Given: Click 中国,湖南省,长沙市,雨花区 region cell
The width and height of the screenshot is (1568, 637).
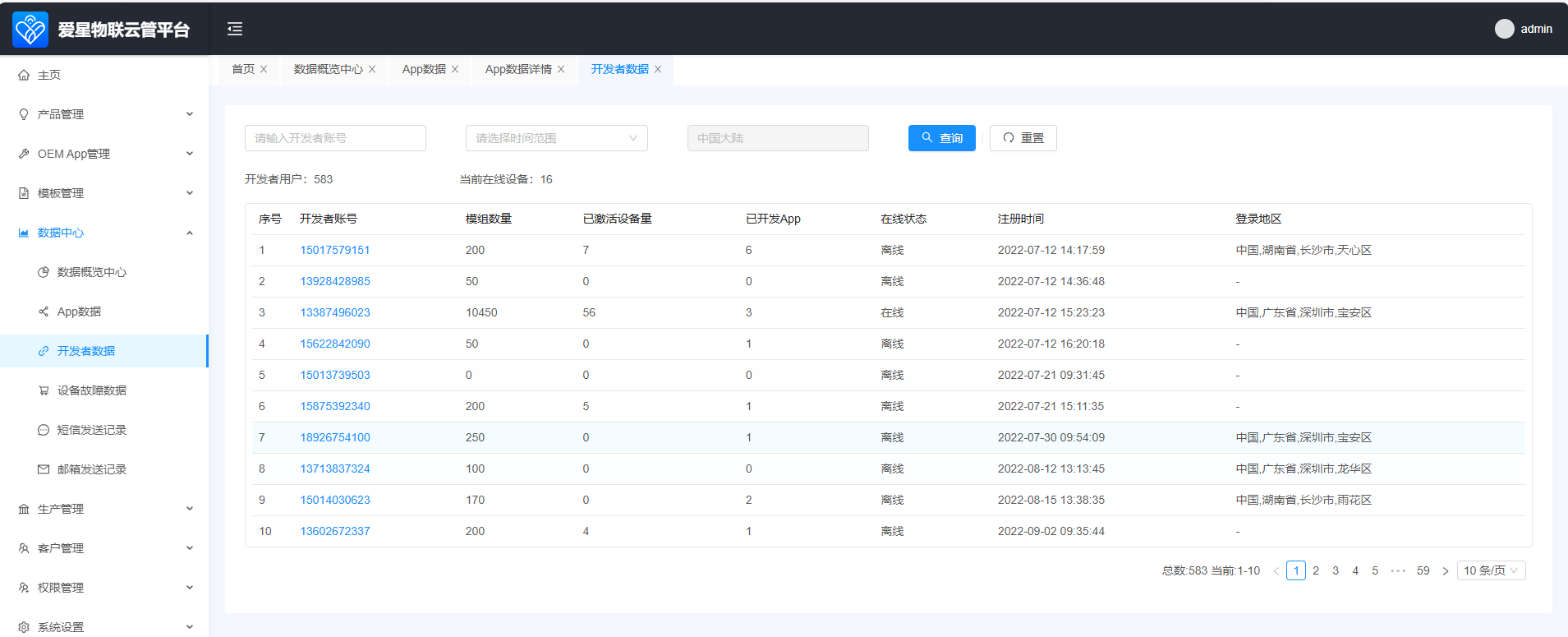Looking at the screenshot, I should [1304, 500].
